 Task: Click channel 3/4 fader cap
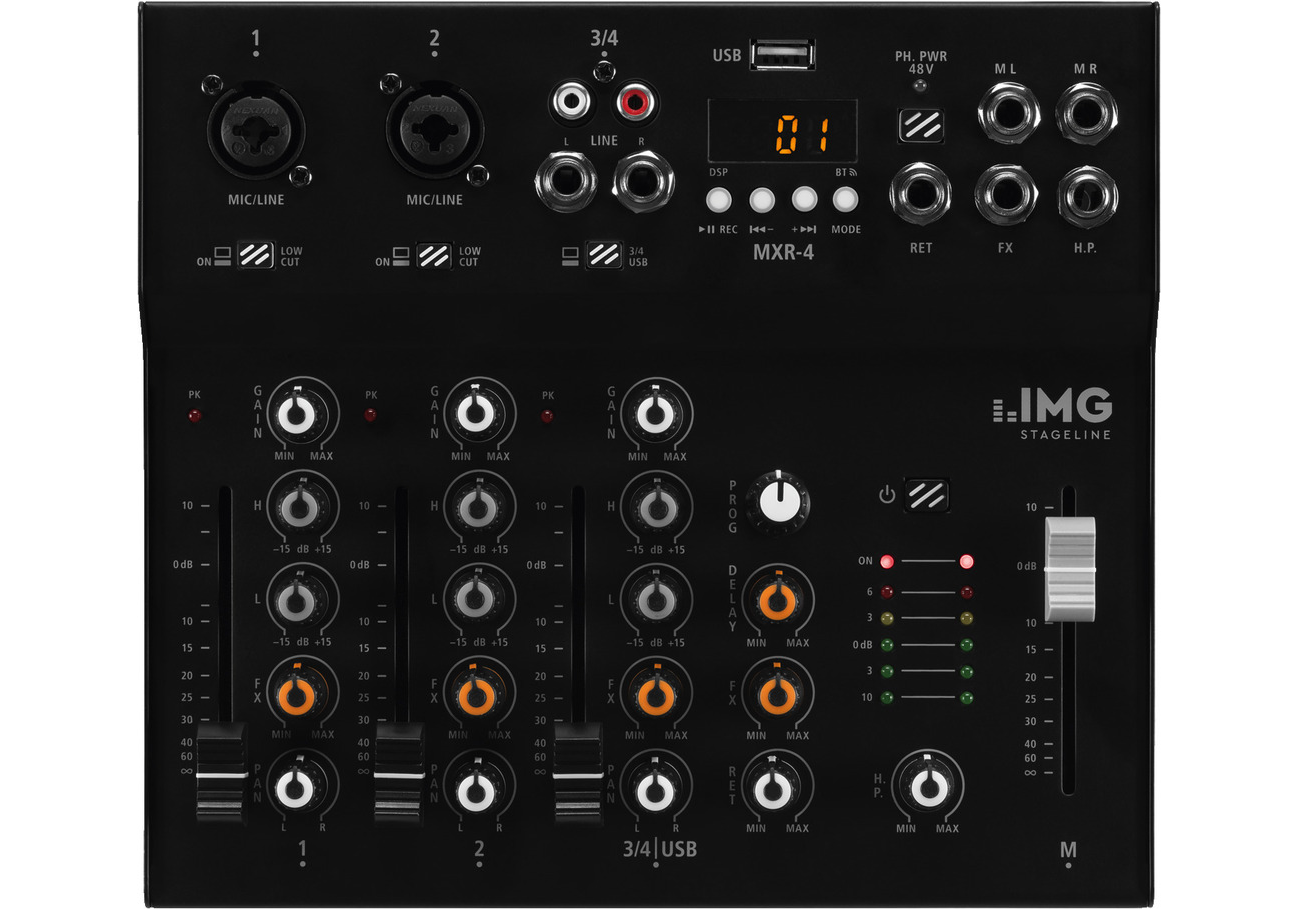pos(578,772)
